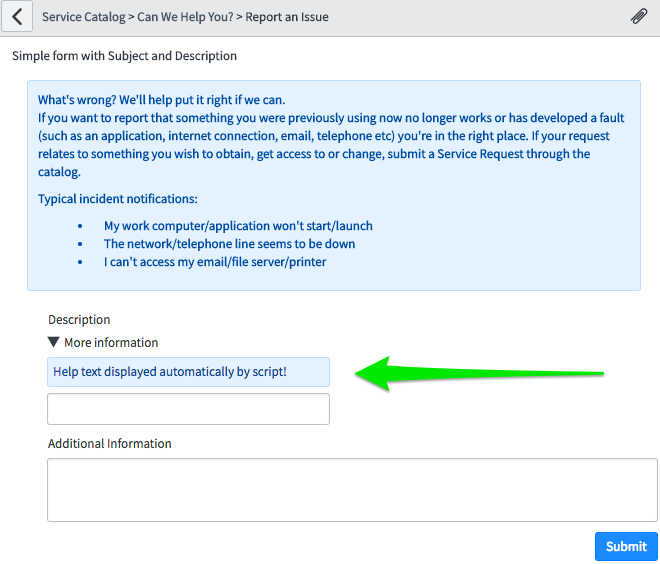Image resolution: width=660 pixels, height=564 pixels.
Task: Click the help text displayed by script
Action: 170,372
